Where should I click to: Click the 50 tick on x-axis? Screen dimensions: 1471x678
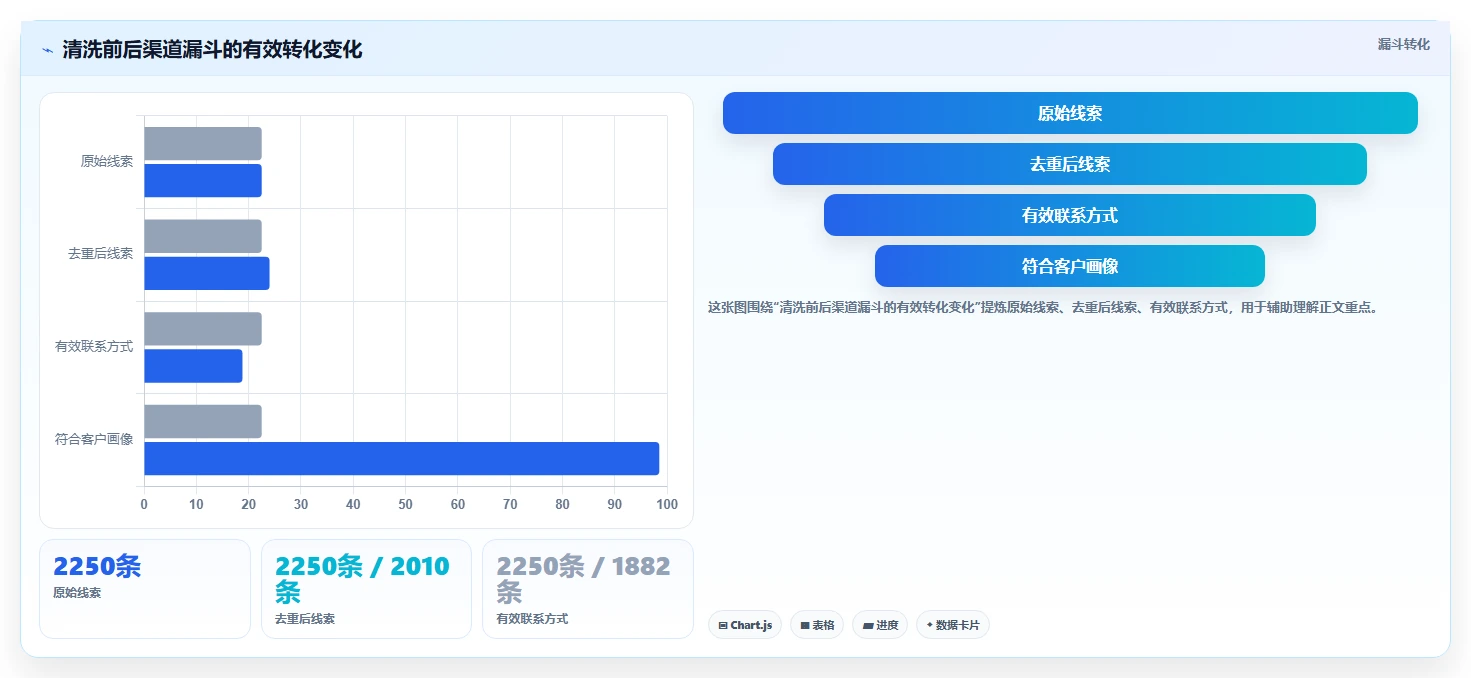click(406, 504)
